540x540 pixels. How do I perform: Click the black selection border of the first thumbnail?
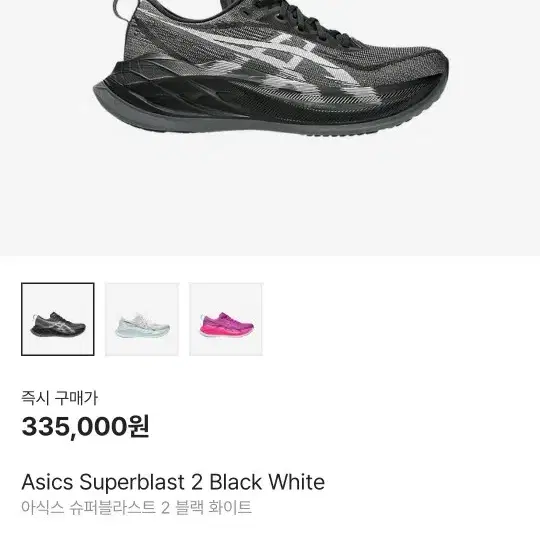point(58,283)
